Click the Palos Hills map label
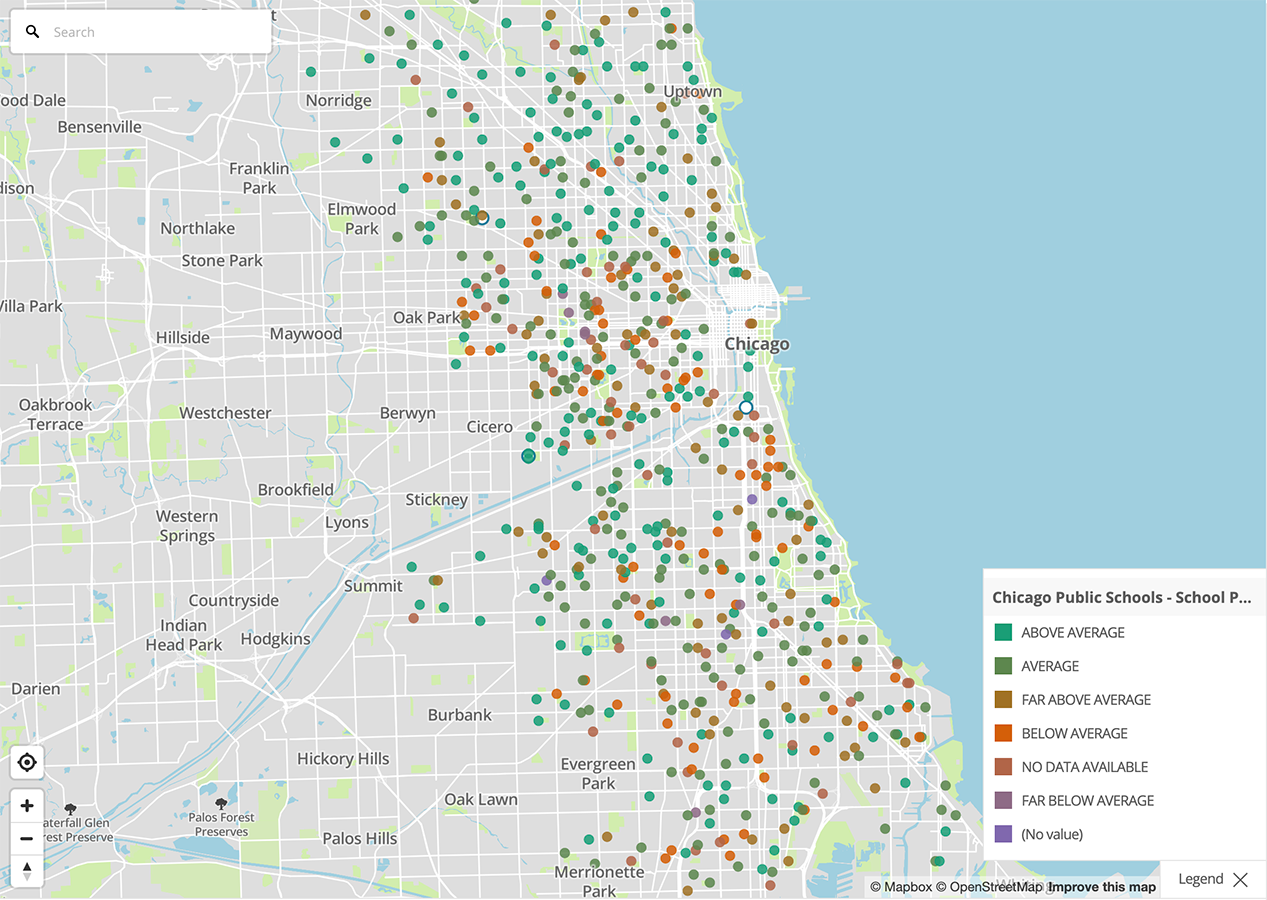This screenshot has height=900, width=1267. 360,838
